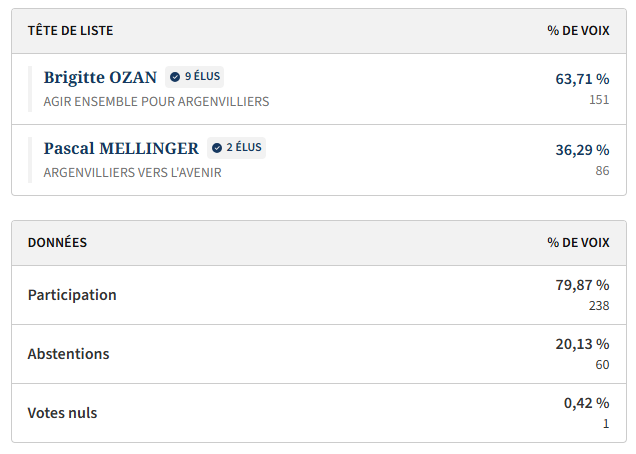Viewport: 636px width, 454px height.
Task: Select the 79,87 % participation value
Action: point(582,285)
